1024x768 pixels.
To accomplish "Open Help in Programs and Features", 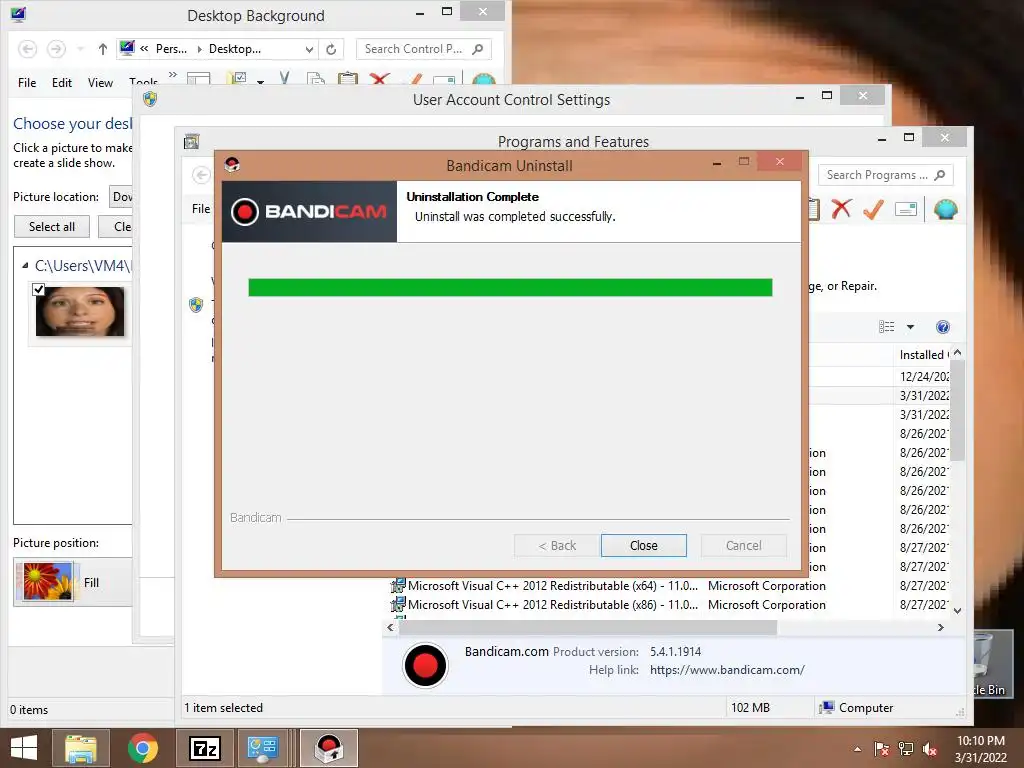I will click(942, 327).
